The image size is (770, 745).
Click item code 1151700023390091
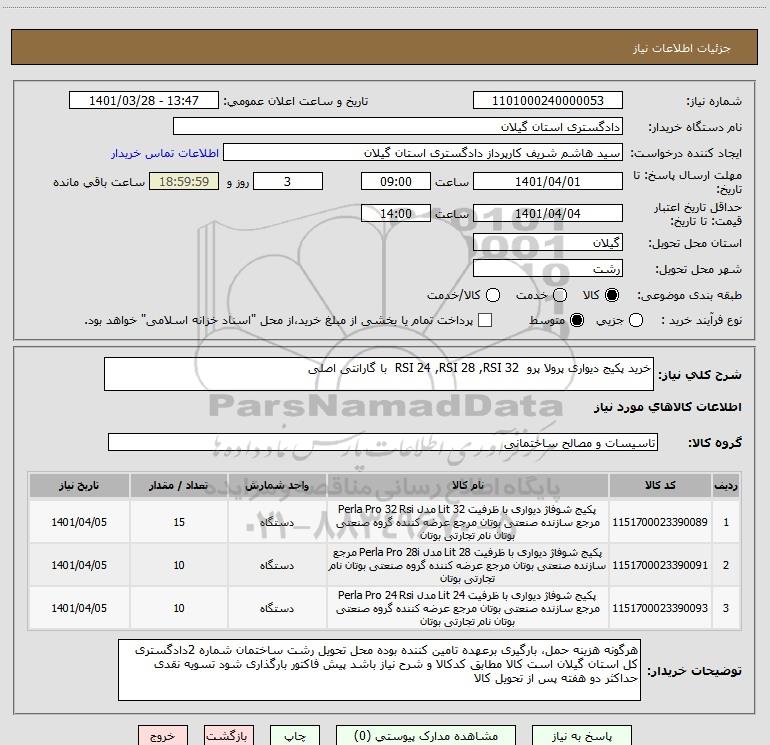(660, 565)
